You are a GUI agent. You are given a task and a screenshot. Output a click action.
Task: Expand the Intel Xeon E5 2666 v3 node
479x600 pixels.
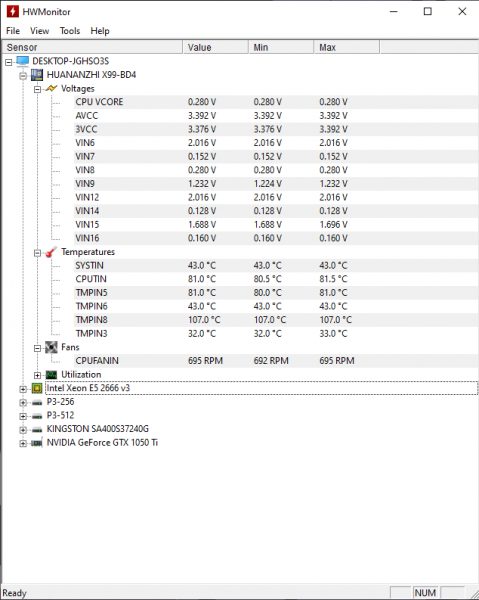pos(23,389)
